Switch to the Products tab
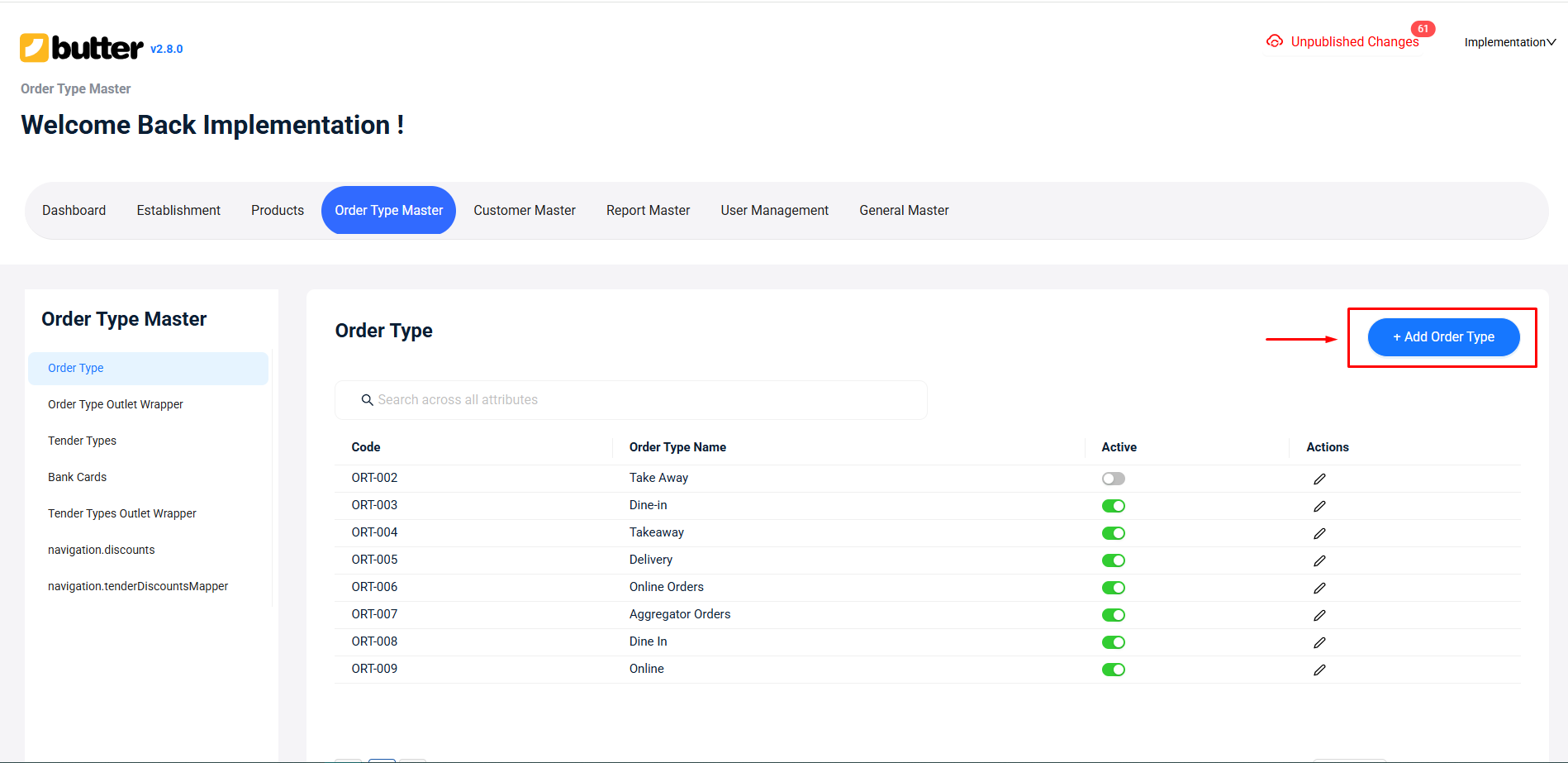1568x763 pixels. [278, 211]
